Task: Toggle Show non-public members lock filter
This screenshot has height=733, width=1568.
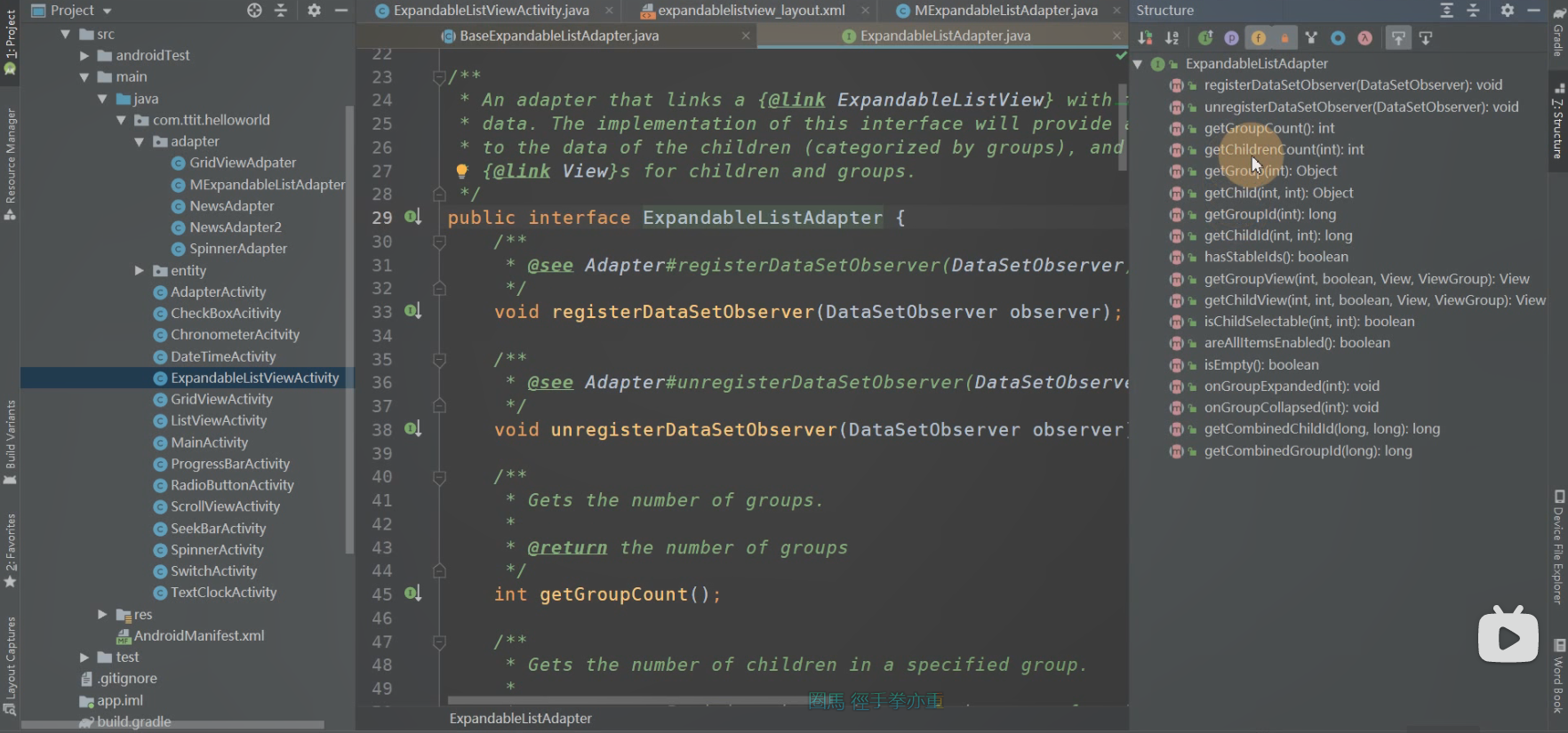Action: click(1284, 38)
